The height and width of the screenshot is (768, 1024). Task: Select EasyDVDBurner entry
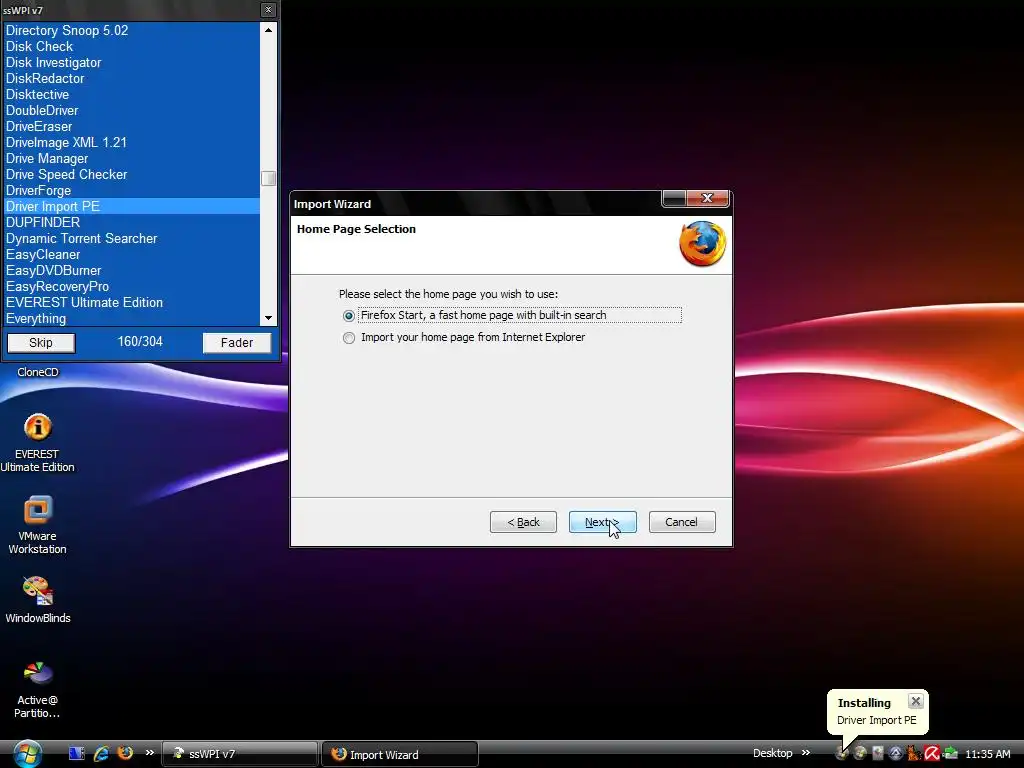(x=131, y=270)
